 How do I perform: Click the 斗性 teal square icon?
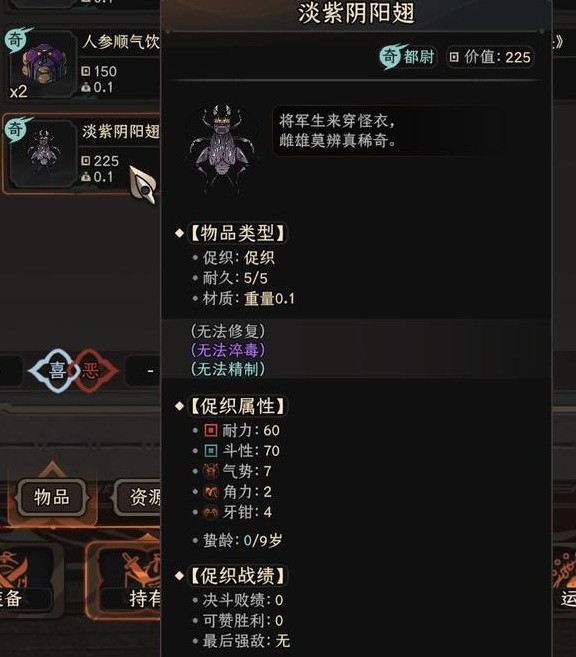(211, 451)
